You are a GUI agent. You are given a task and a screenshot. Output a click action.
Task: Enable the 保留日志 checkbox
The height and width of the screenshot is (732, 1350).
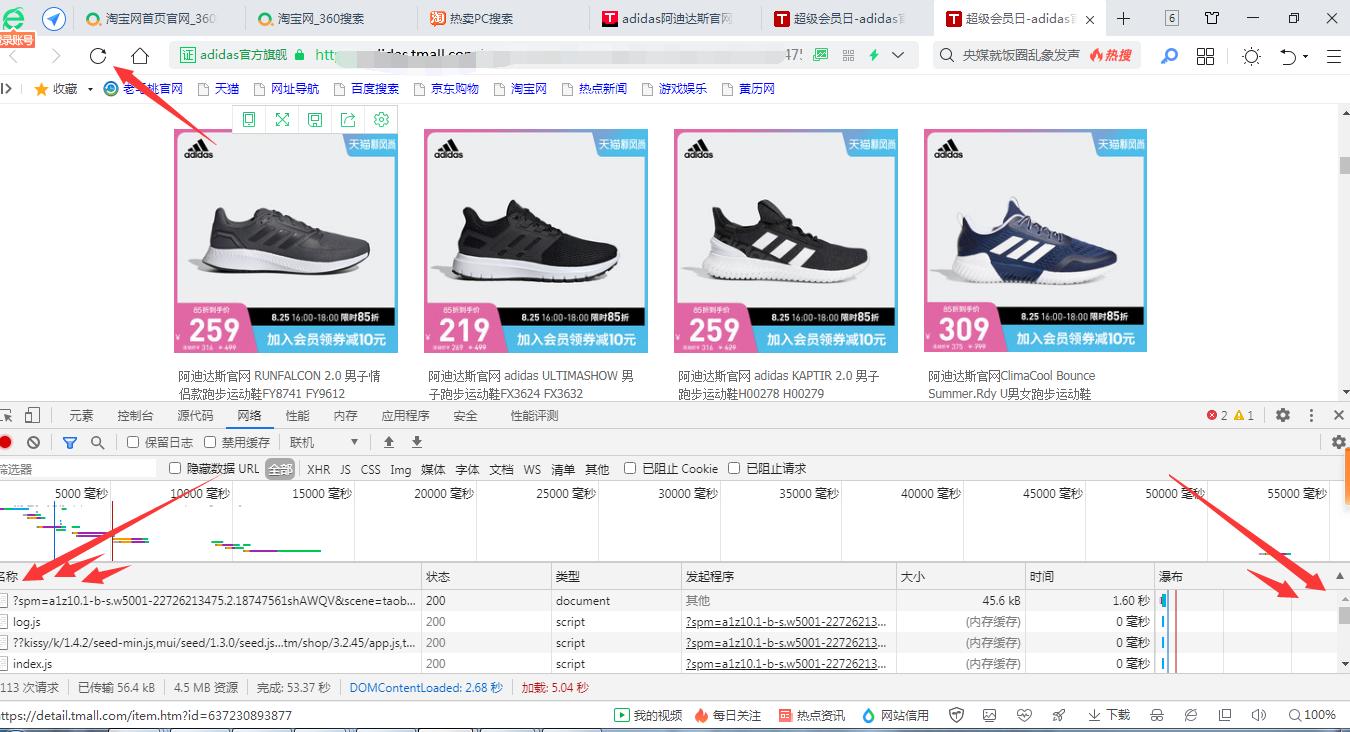click(135, 441)
